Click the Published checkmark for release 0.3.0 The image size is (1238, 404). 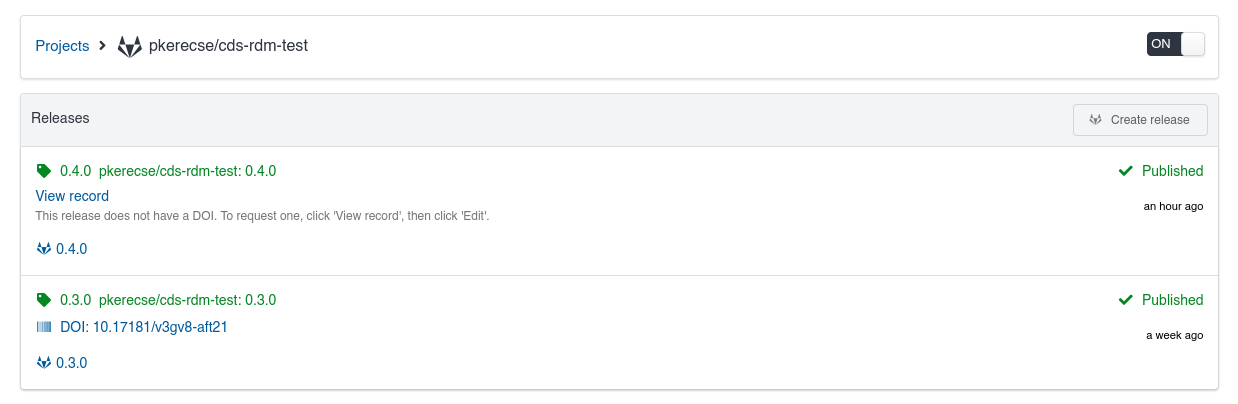(x=1126, y=300)
